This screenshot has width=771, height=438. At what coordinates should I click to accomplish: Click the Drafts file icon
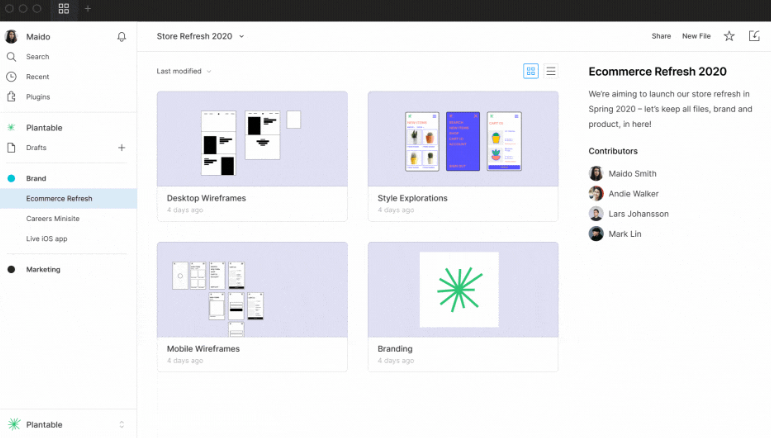click(11, 147)
